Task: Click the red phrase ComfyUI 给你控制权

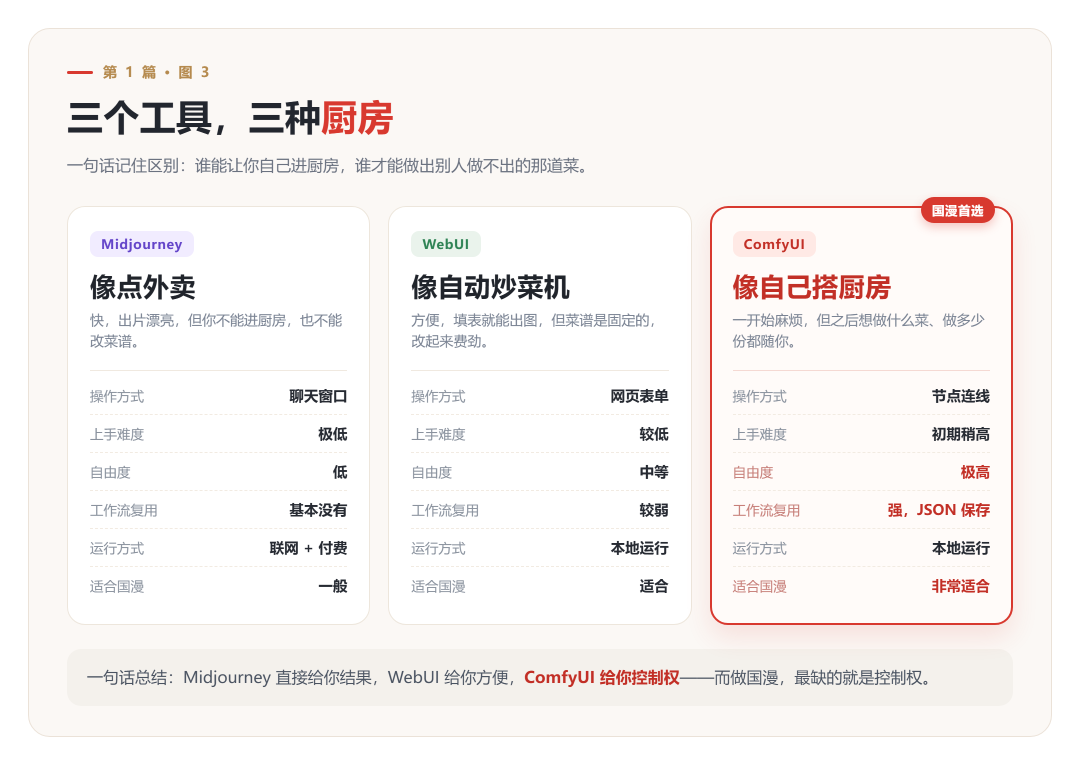Action: pyautogui.click(x=602, y=678)
